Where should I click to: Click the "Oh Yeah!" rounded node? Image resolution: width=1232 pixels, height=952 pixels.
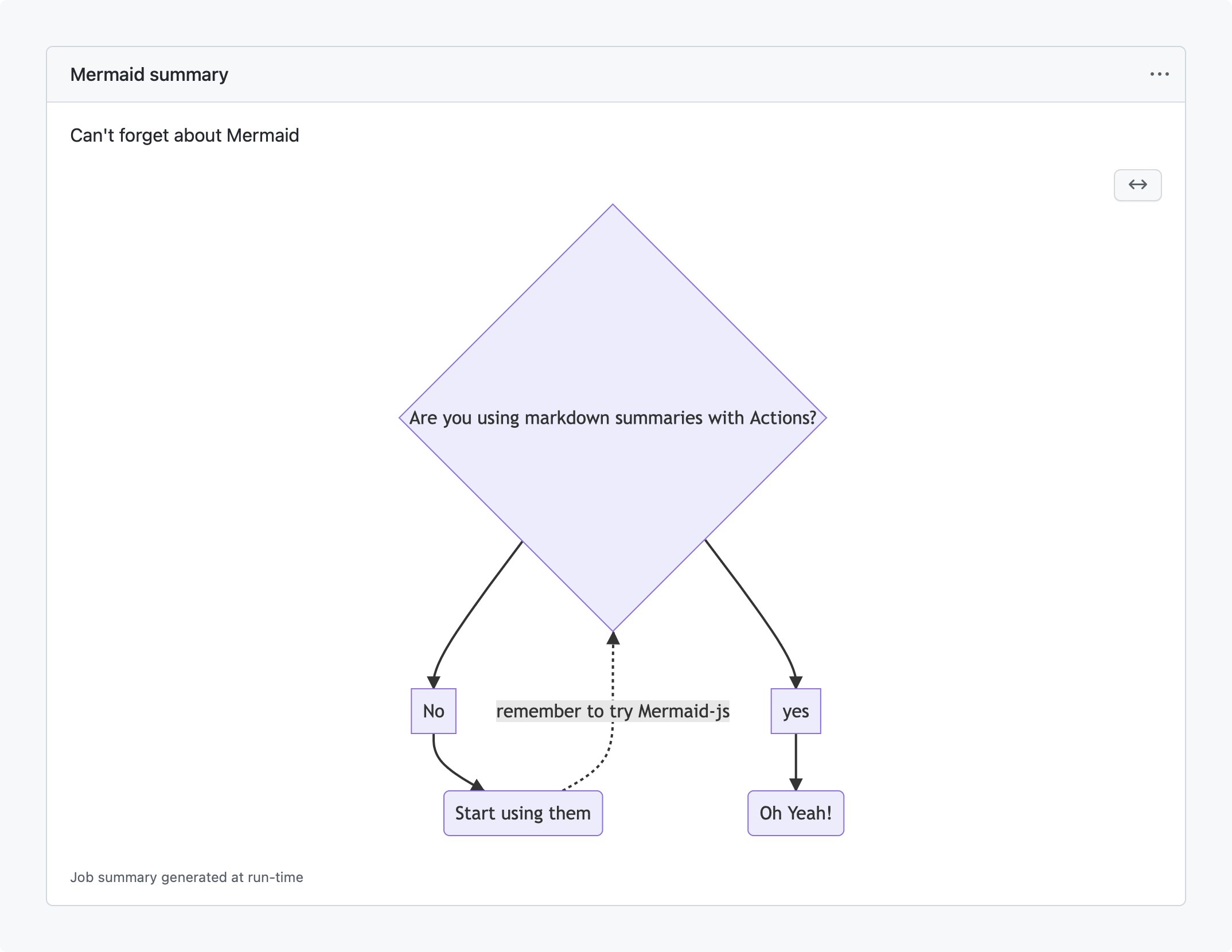click(796, 813)
